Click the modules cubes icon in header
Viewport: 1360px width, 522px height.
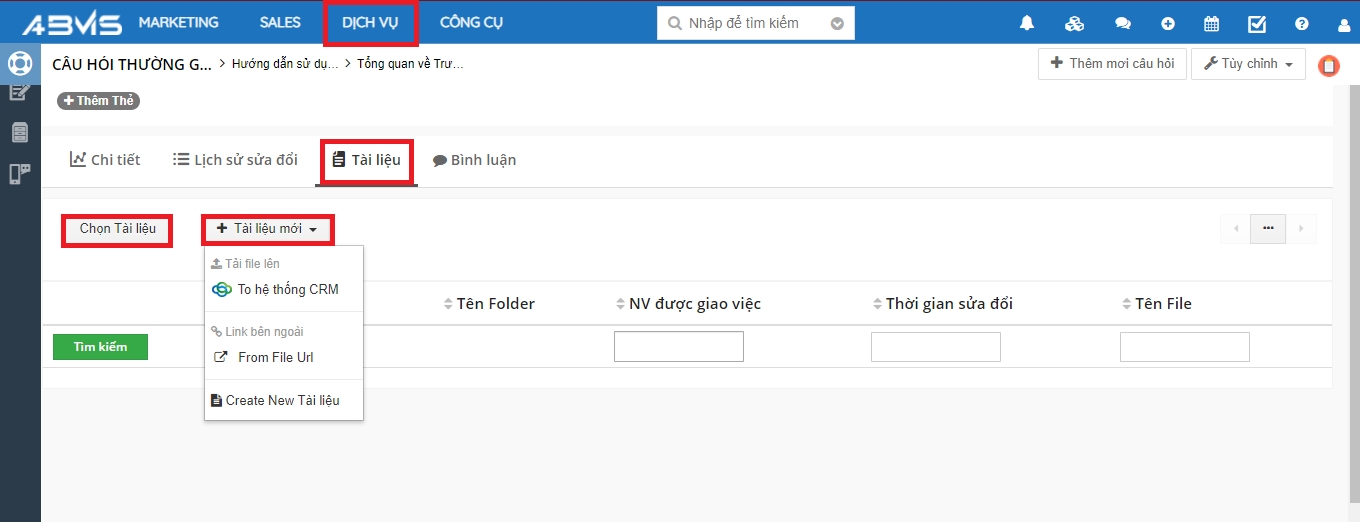tap(1074, 23)
